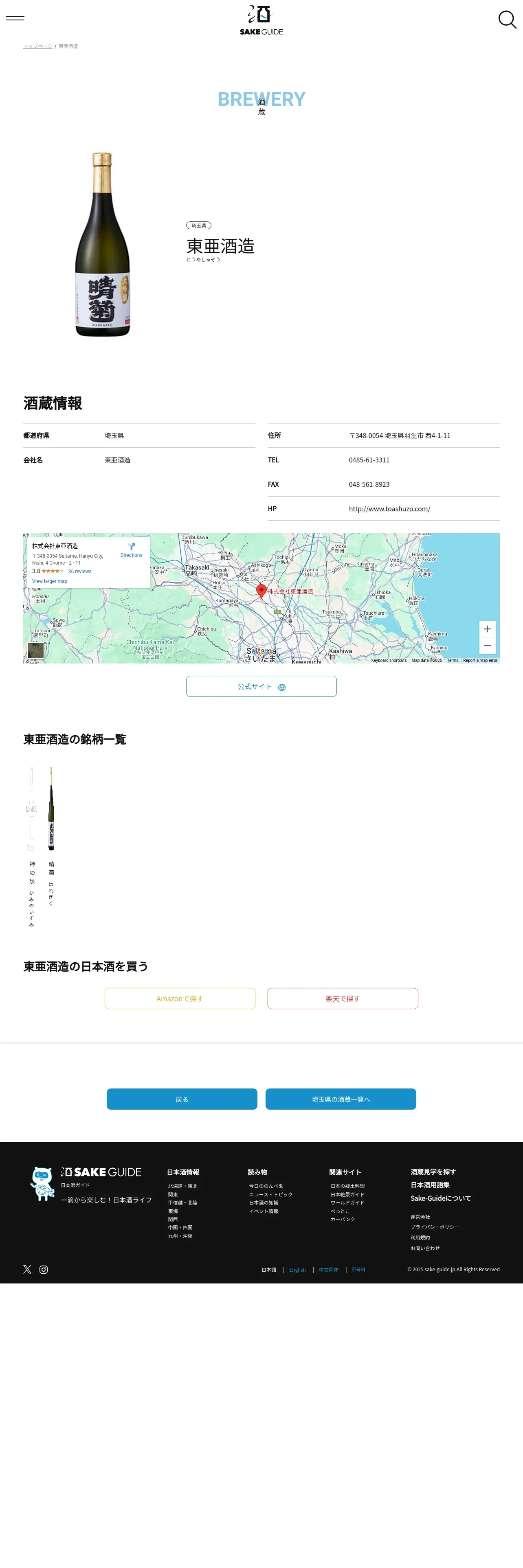Switch language to 한국어
This screenshot has height=1568, width=523.
pos(358,1270)
